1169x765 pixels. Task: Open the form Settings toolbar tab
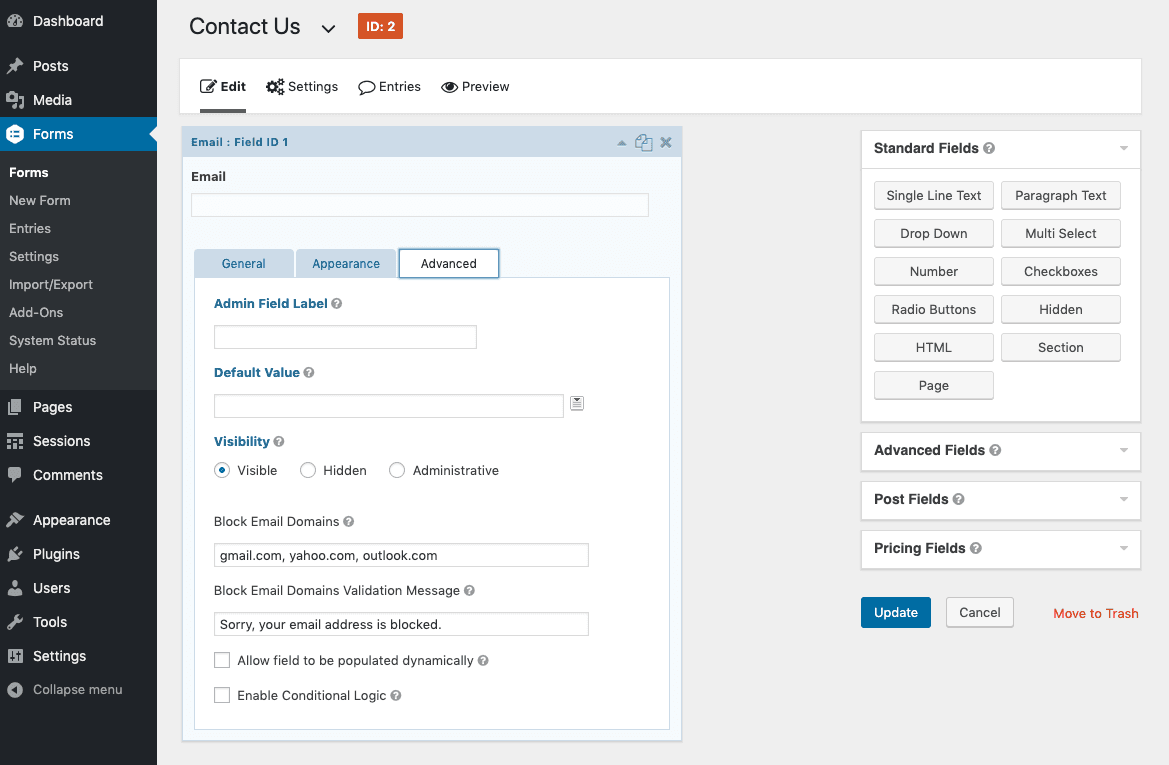tap(302, 86)
